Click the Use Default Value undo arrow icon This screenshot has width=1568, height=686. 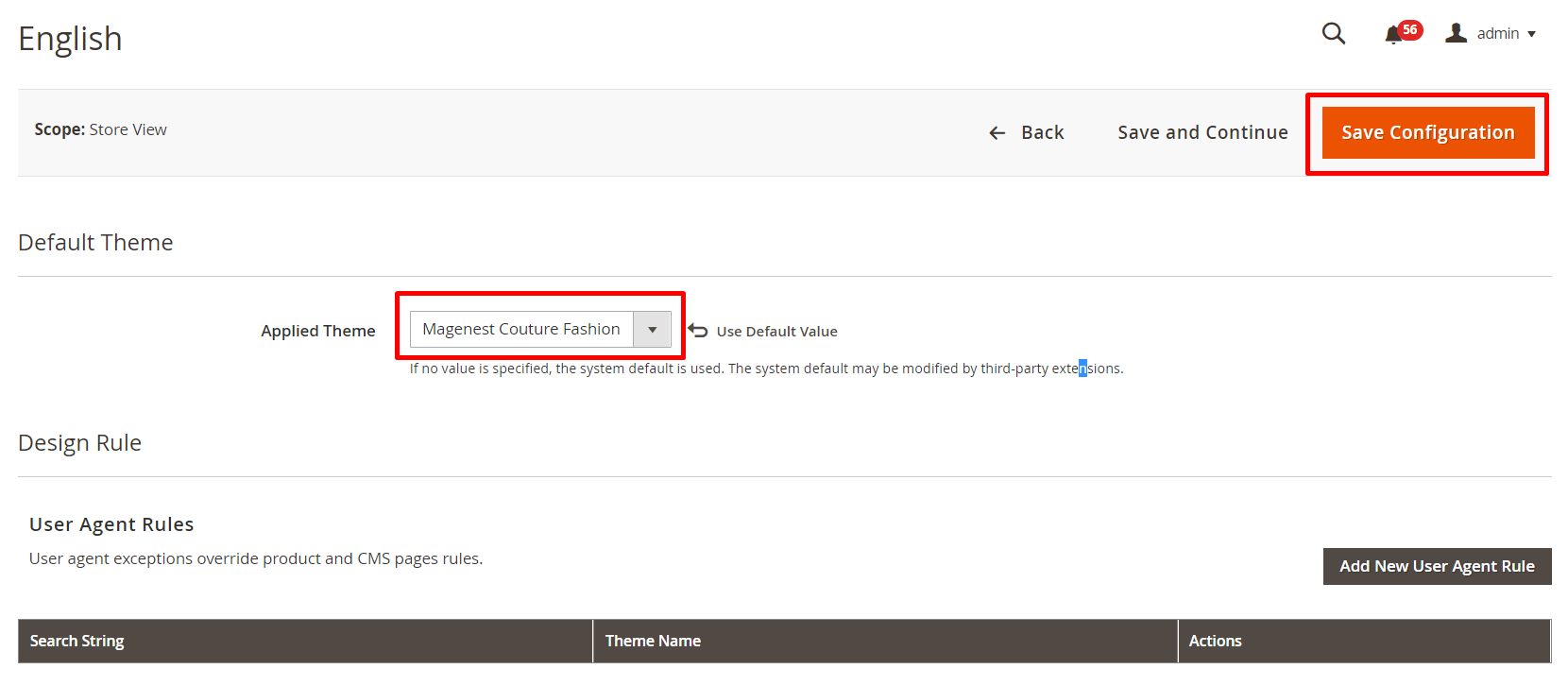(x=698, y=331)
